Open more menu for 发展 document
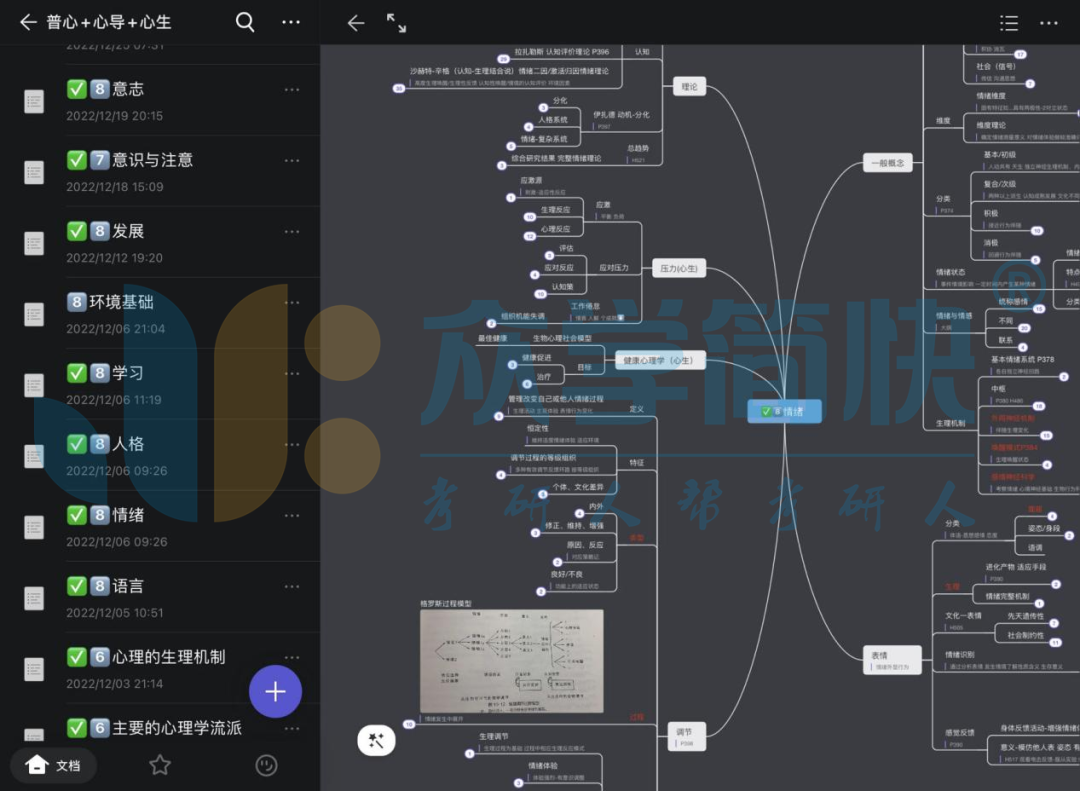The width and height of the screenshot is (1080, 791). tap(292, 232)
